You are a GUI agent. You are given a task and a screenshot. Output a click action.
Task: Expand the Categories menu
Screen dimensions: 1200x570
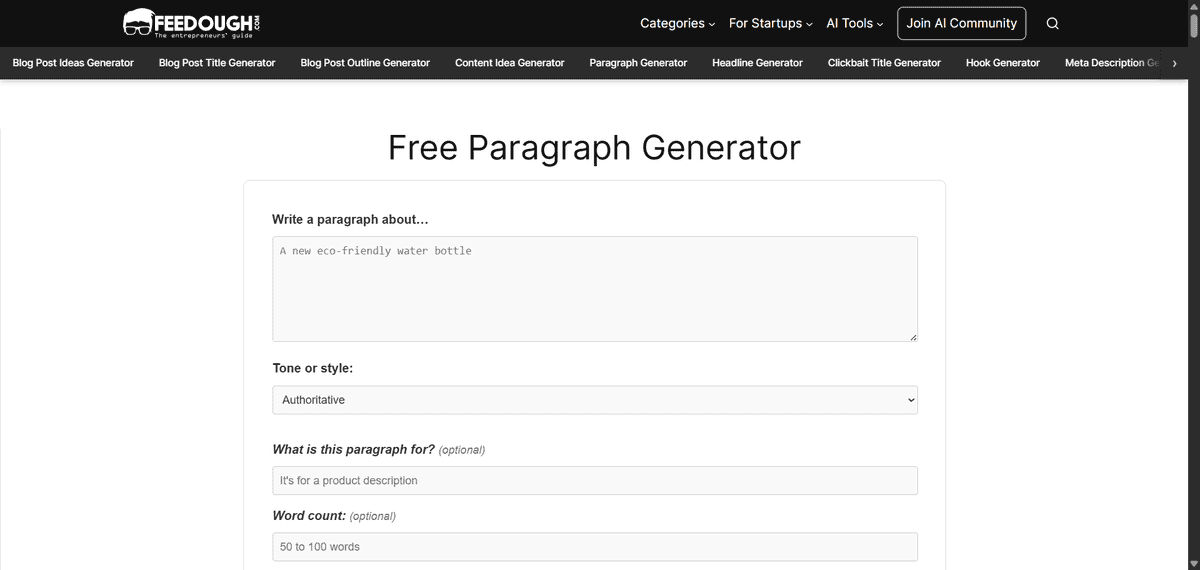[x=677, y=23]
